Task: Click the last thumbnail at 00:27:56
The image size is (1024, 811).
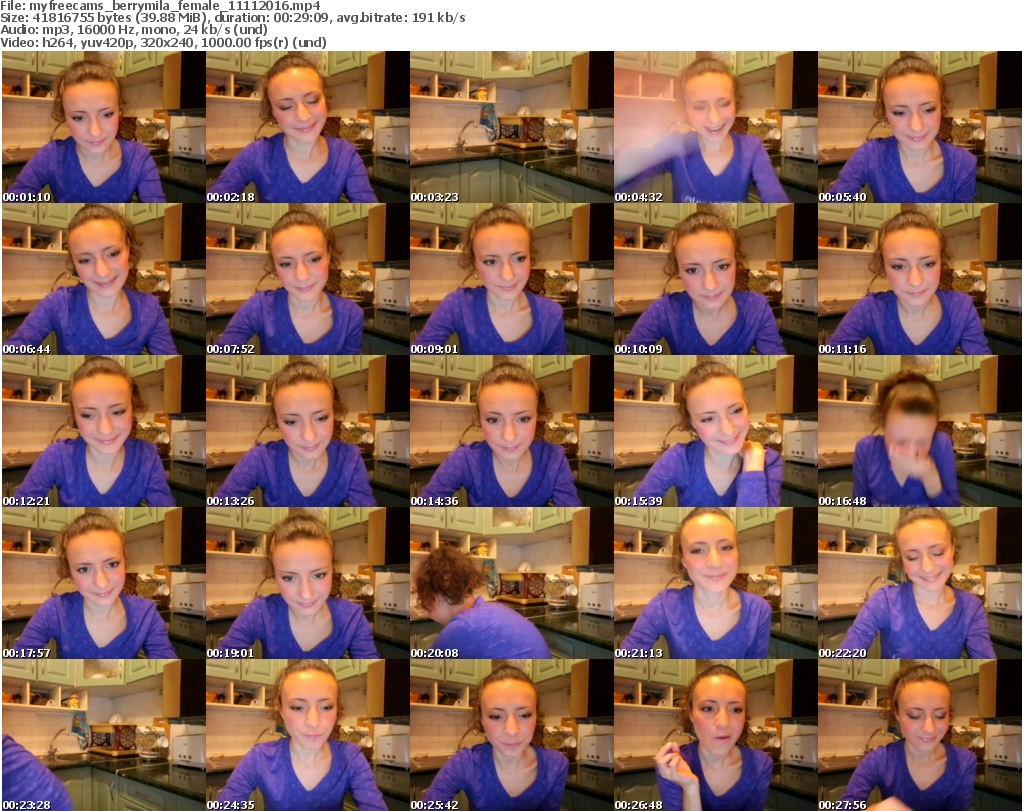Action: click(919, 735)
